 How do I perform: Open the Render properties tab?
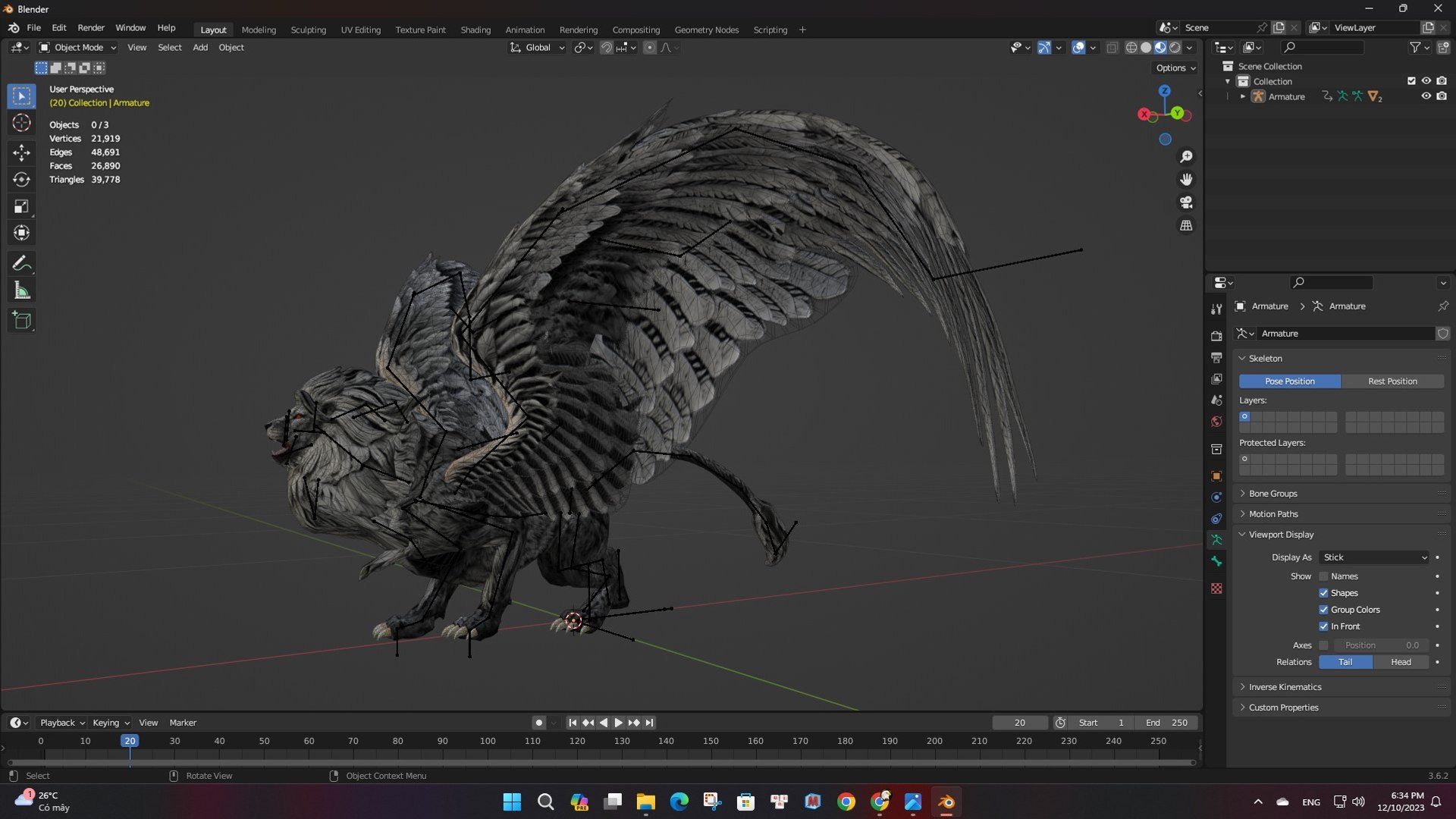(1216, 336)
